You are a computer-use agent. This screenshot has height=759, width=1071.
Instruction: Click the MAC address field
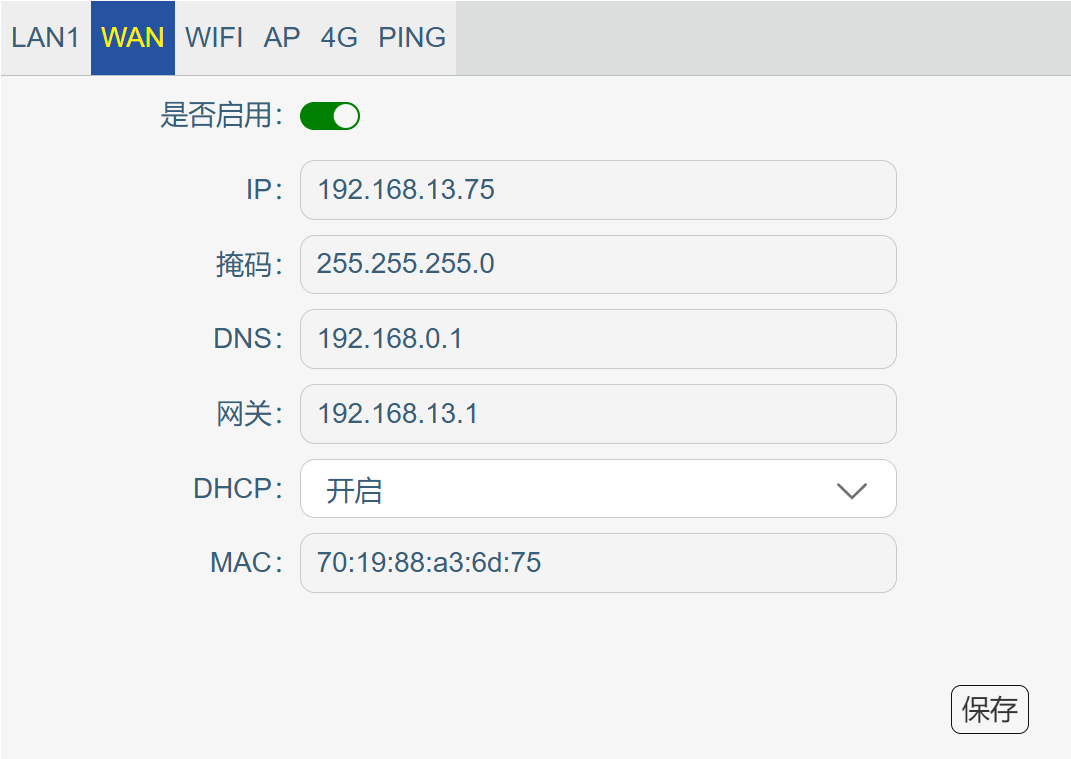pos(598,563)
